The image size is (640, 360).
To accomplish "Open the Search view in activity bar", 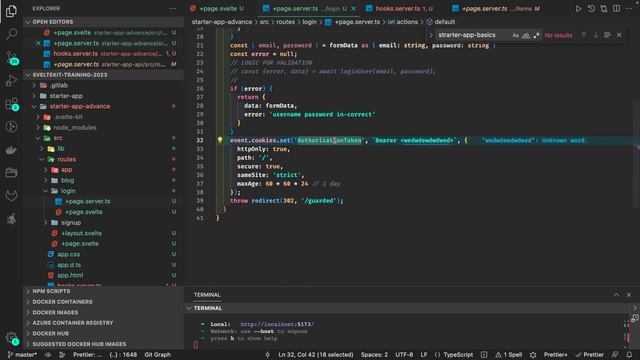I will [x=11, y=34].
